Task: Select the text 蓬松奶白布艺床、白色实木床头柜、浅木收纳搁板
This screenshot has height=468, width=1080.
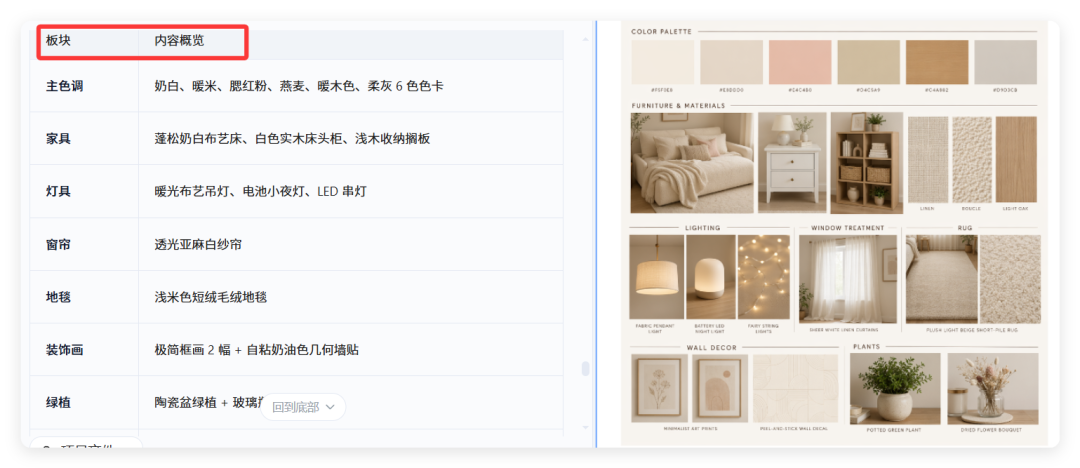Action: [292, 139]
